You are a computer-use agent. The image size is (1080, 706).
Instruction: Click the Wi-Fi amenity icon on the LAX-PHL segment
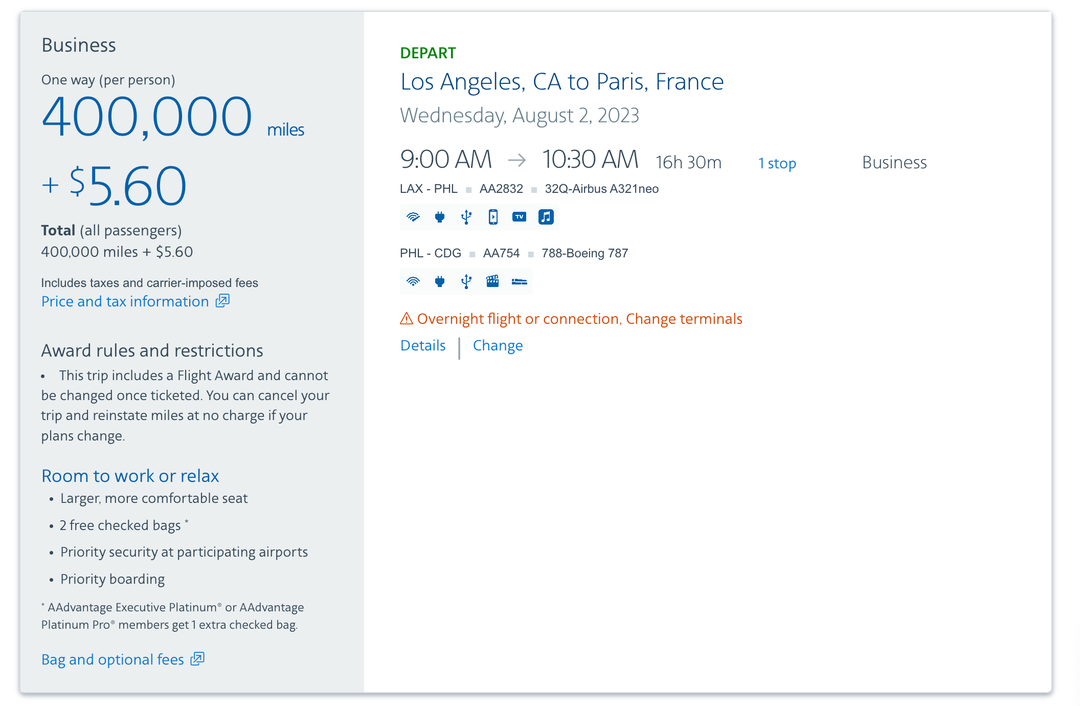[413, 216]
